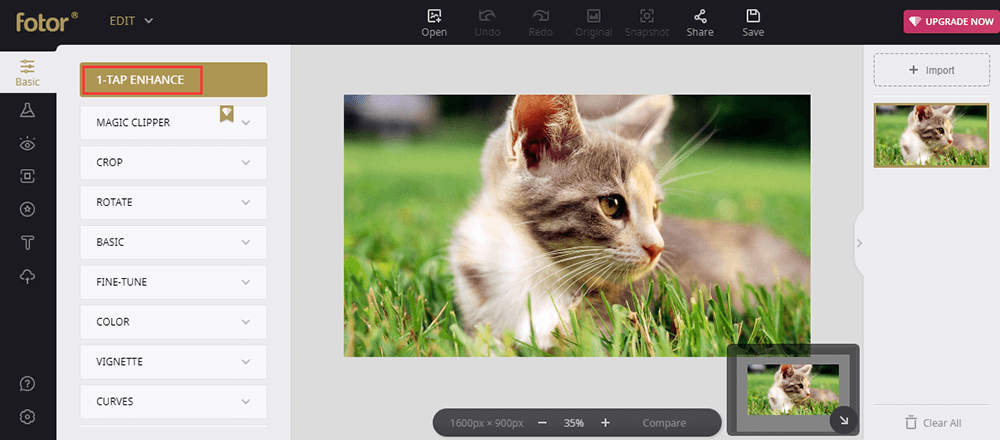Open the Stickers star icon in sidebar
This screenshot has height=440, width=1000.
click(28, 209)
